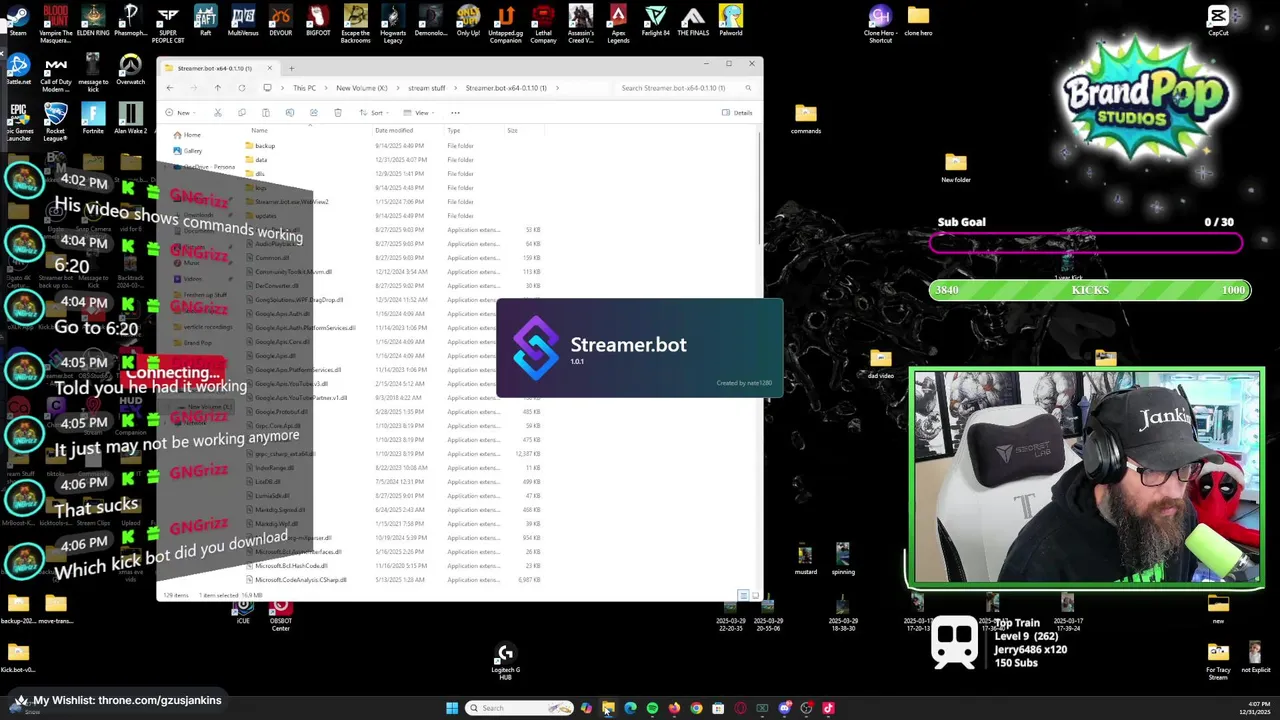Open the Sort dropdown in Explorer

click(373, 112)
